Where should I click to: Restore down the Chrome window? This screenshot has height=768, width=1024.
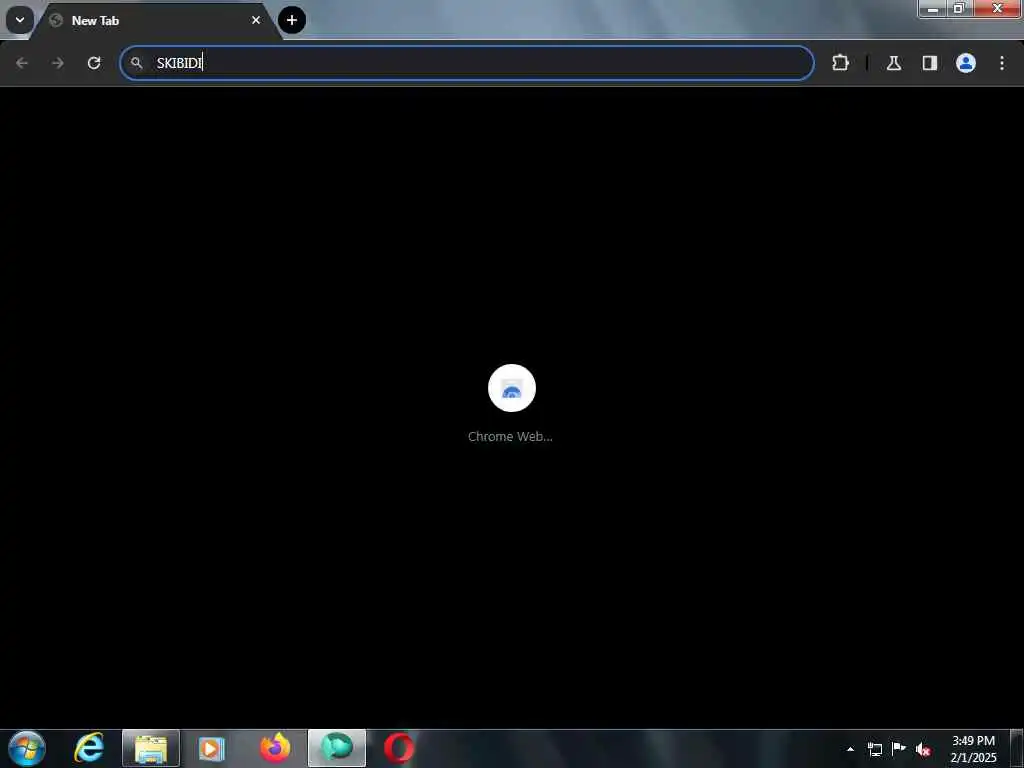[x=959, y=9]
